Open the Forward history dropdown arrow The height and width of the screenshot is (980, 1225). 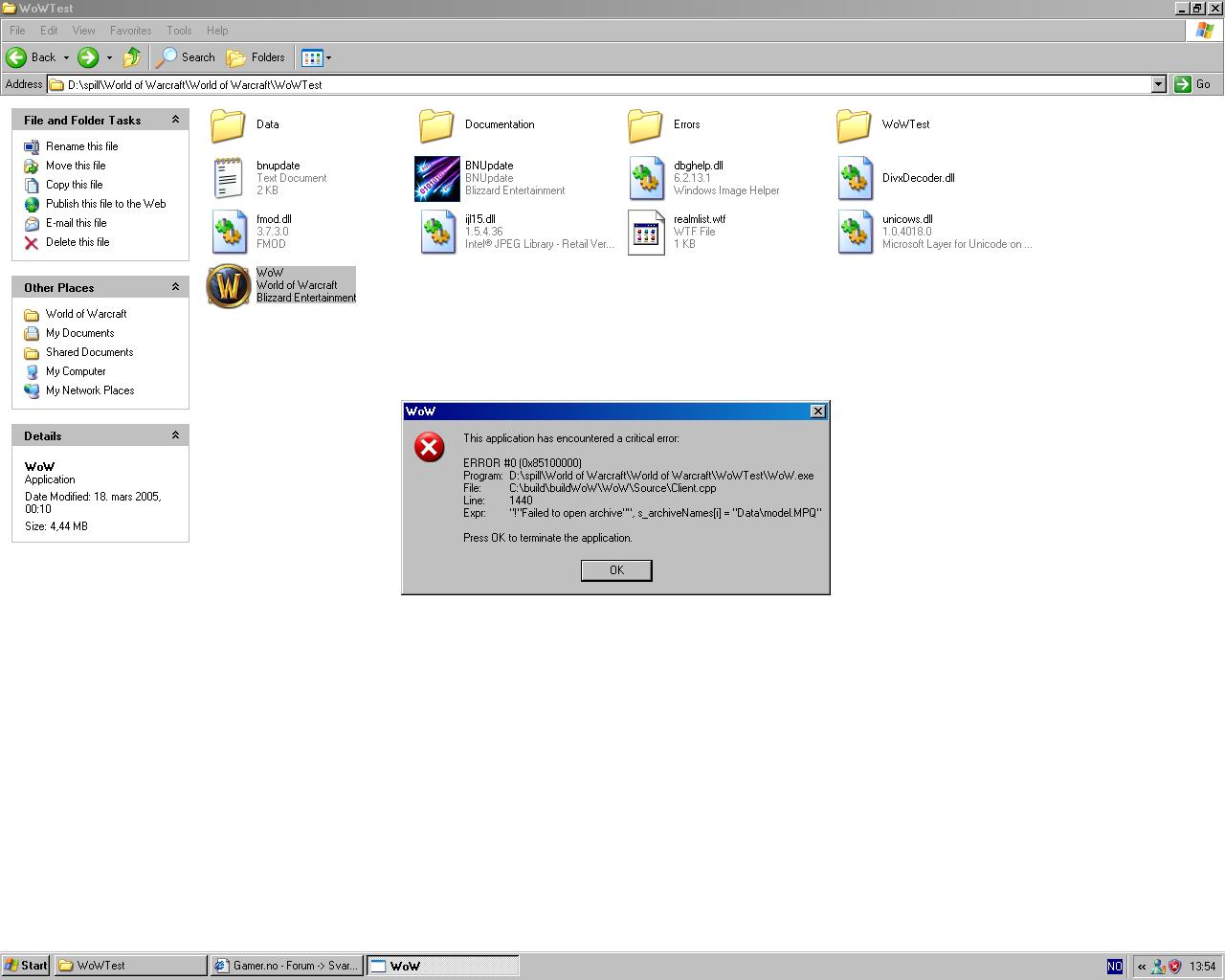coord(109,57)
